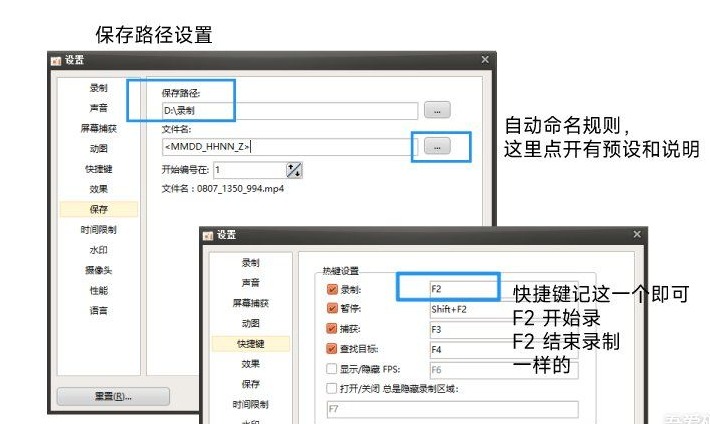This screenshot has width=710, height=424.
Task: Uncheck the 查找目标 hotkey checkbox
Action: (332, 348)
